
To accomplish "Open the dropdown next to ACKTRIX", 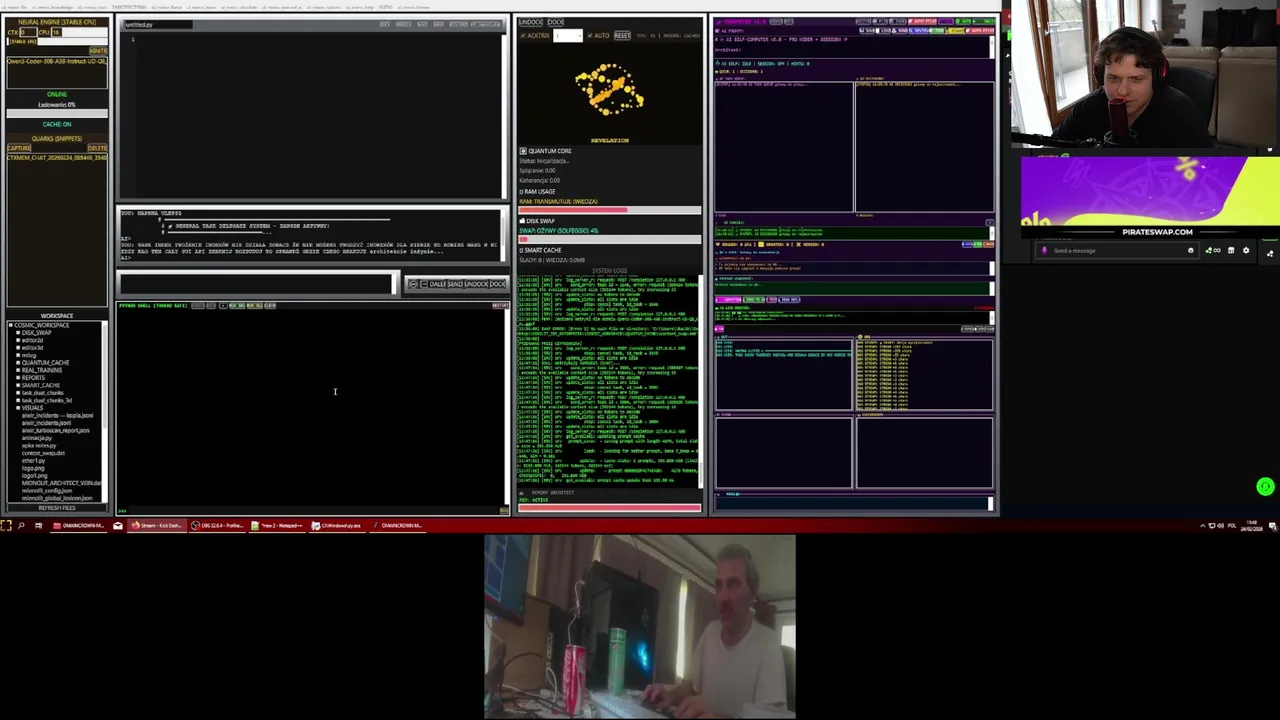I will tap(568, 36).
